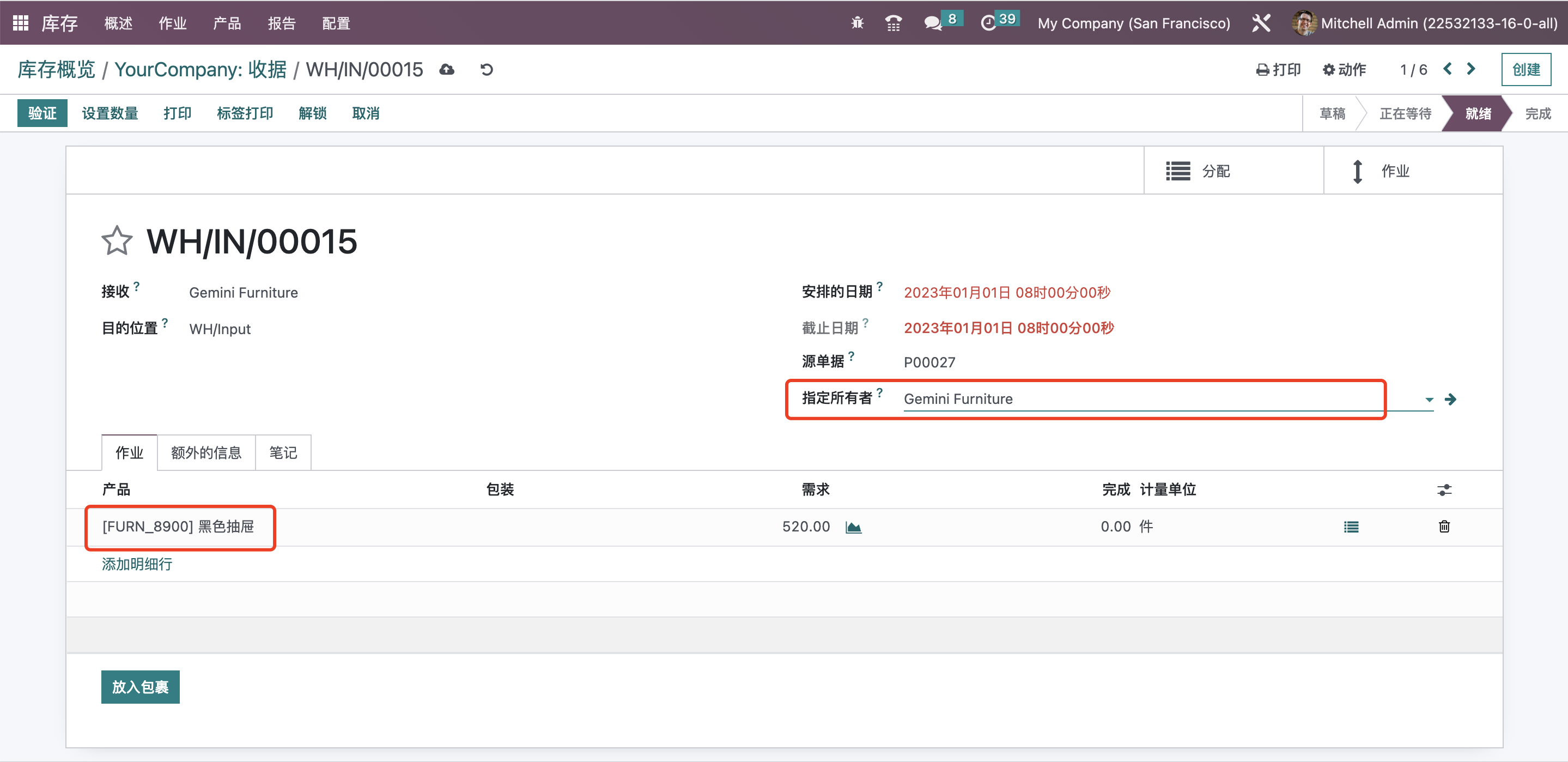Delete the FURN_8900 line with trash icon
Screen dimensions: 1568x762
(x=1444, y=527)
